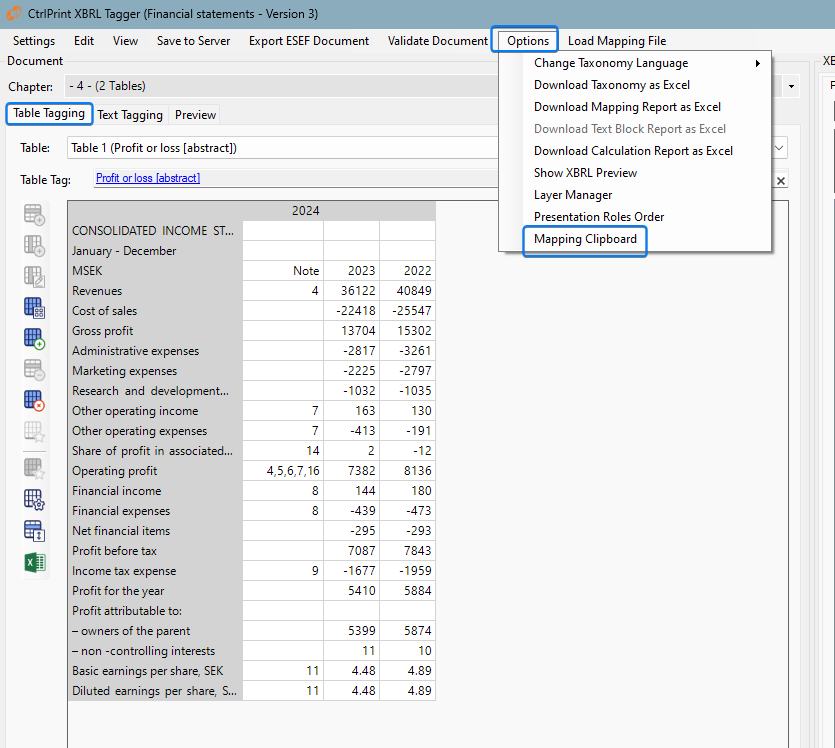
Task: Select Download Taxonomy as Excel
Action: tap(612, 85)
